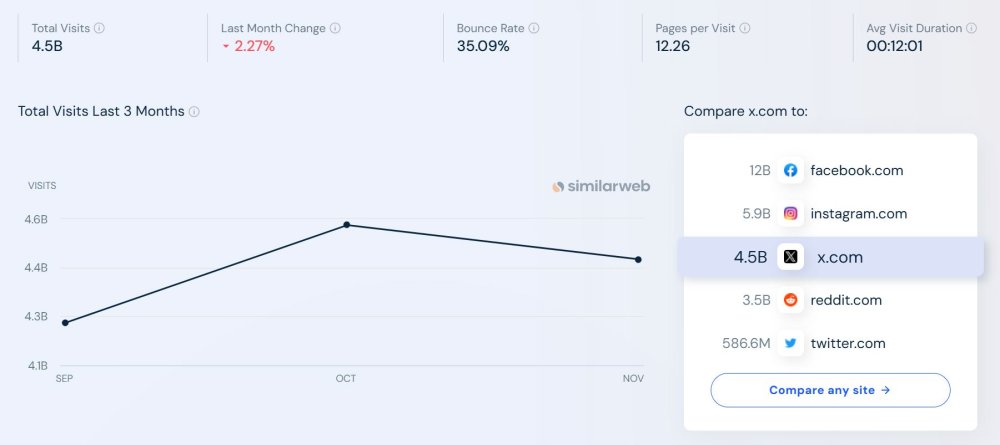The image size is (1000, 445).
Task: Click the November data point on chart
Action: pos(638,259)
